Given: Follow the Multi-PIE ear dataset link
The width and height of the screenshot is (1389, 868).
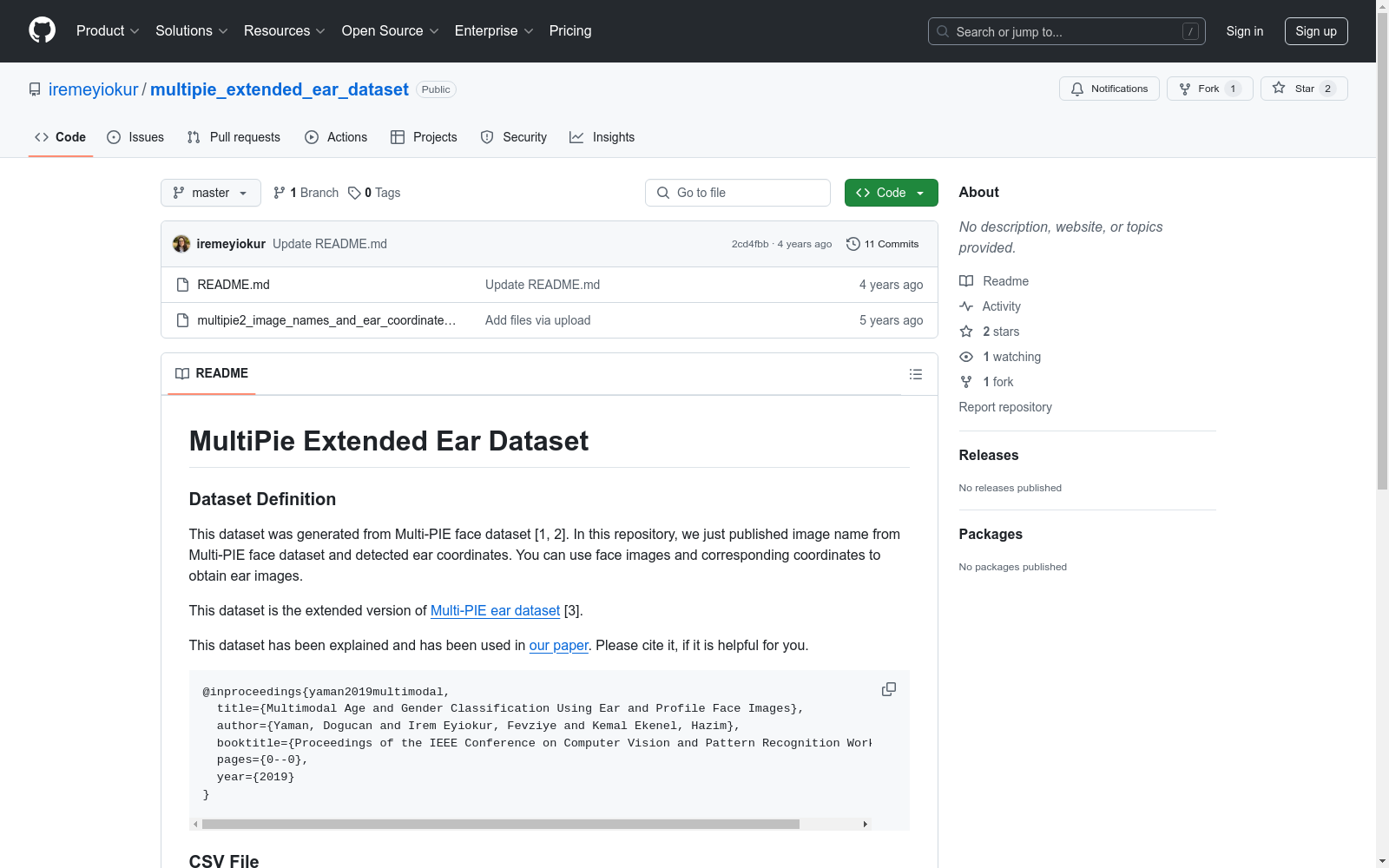Looking at the screenshot, I should [495, 610].
